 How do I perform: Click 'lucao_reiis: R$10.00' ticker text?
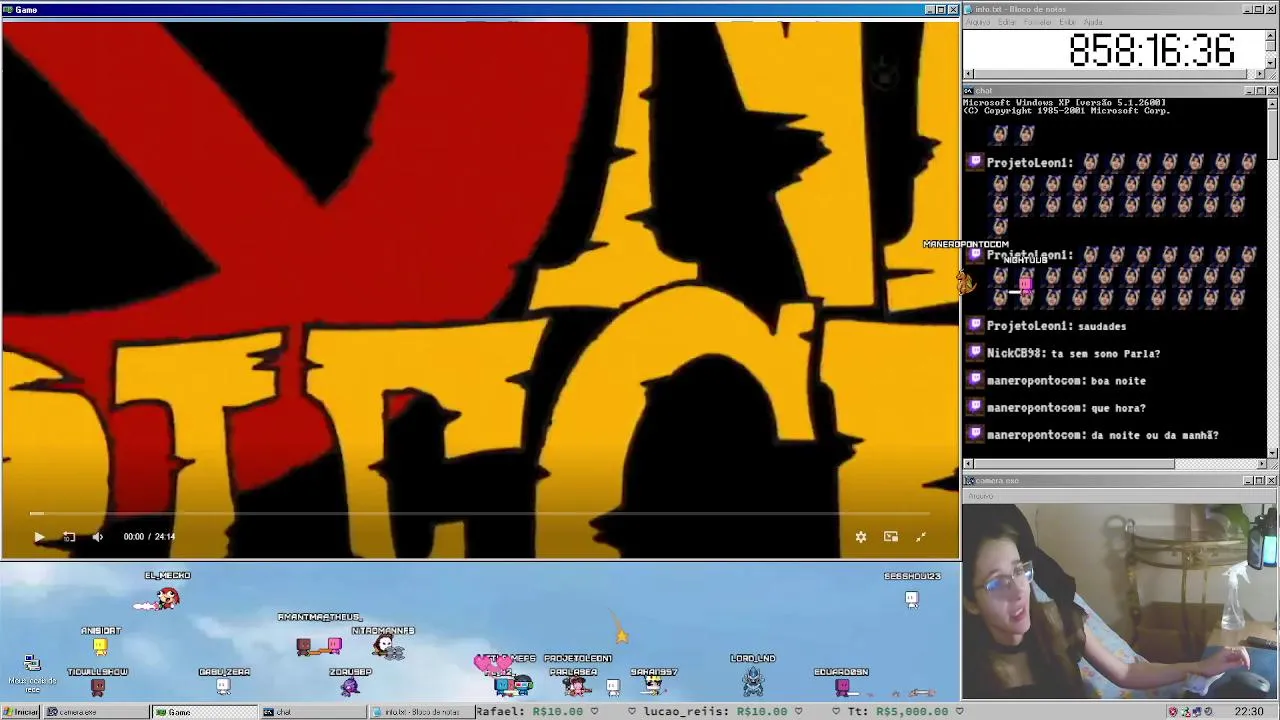point(716,711)
